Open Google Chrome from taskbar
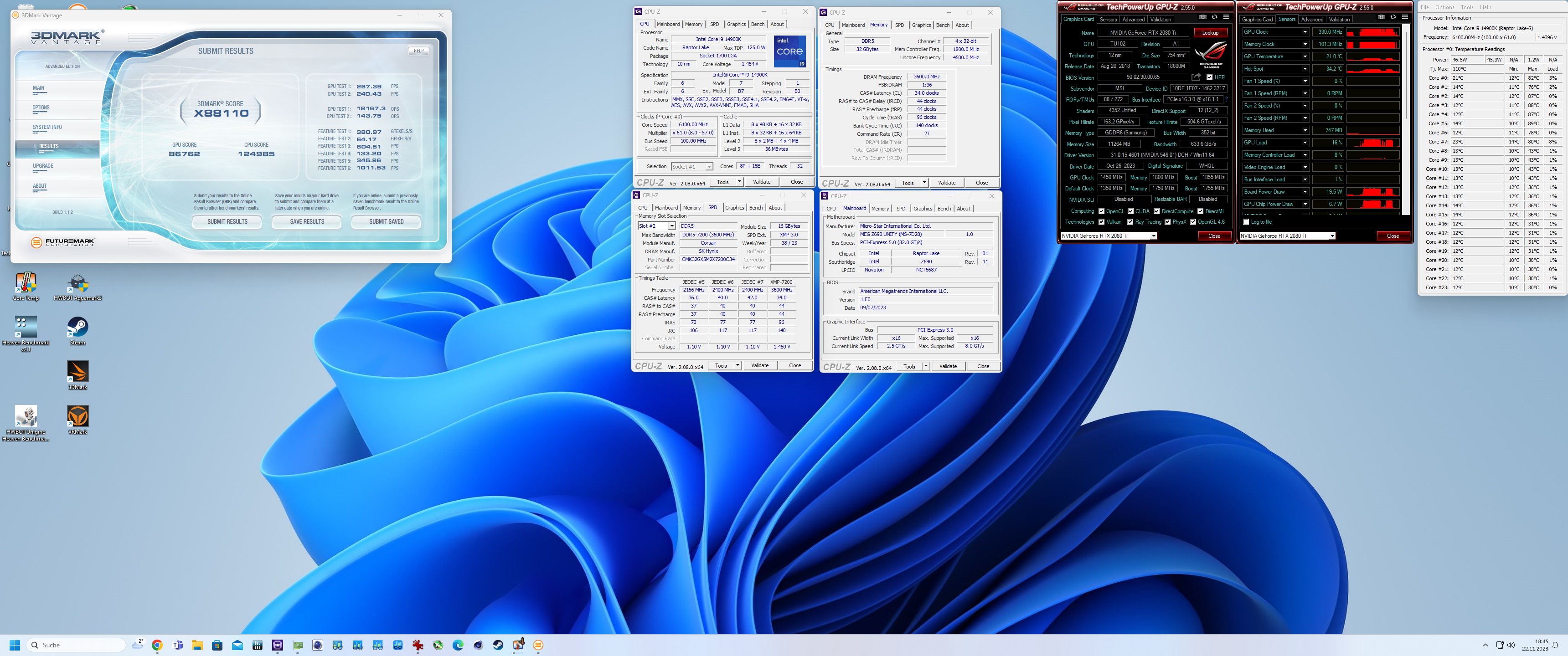The image size is (1568, 656). [x=157, y=645]
